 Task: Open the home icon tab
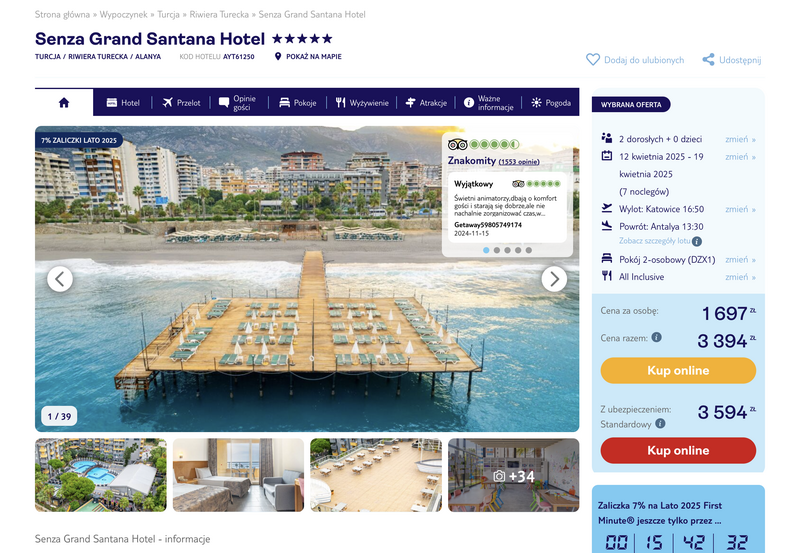64,103
